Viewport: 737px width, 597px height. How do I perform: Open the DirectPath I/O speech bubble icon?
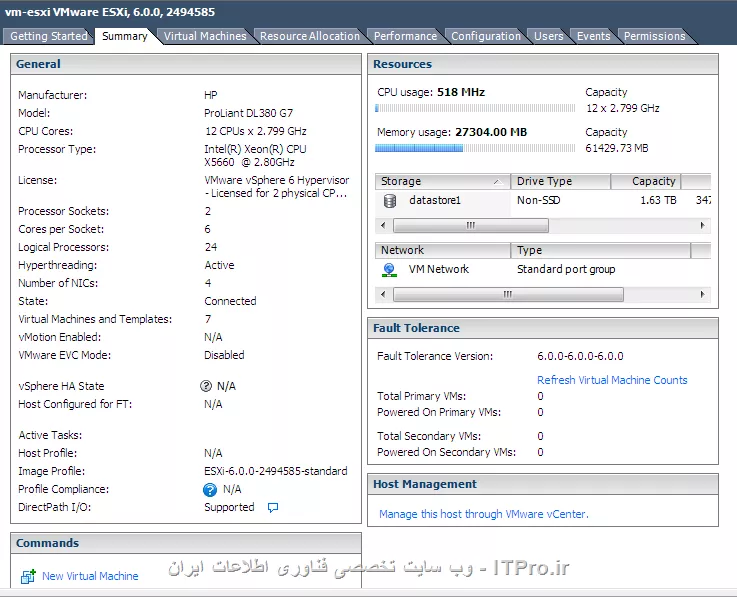point(273,508)
